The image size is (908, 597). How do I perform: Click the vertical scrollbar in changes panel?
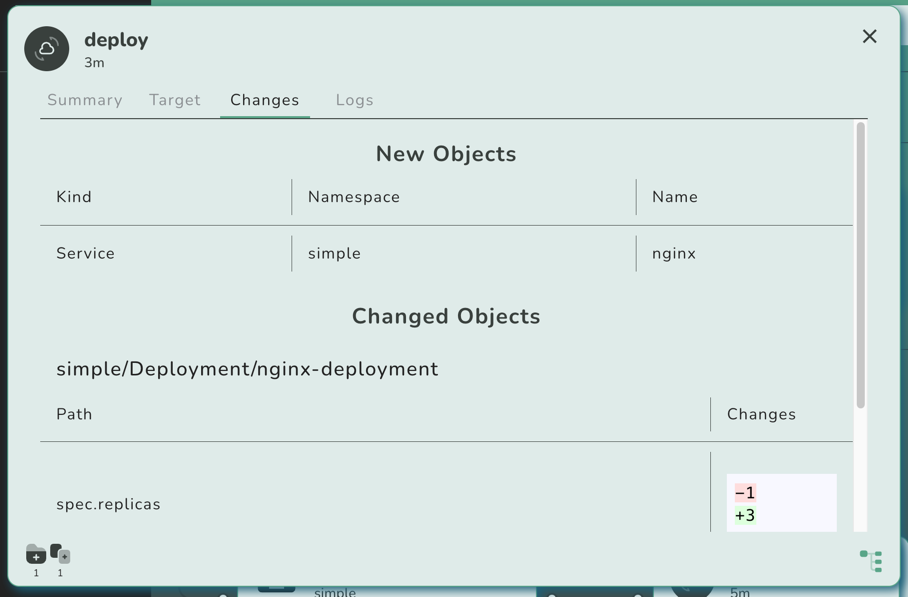(860, 265)
